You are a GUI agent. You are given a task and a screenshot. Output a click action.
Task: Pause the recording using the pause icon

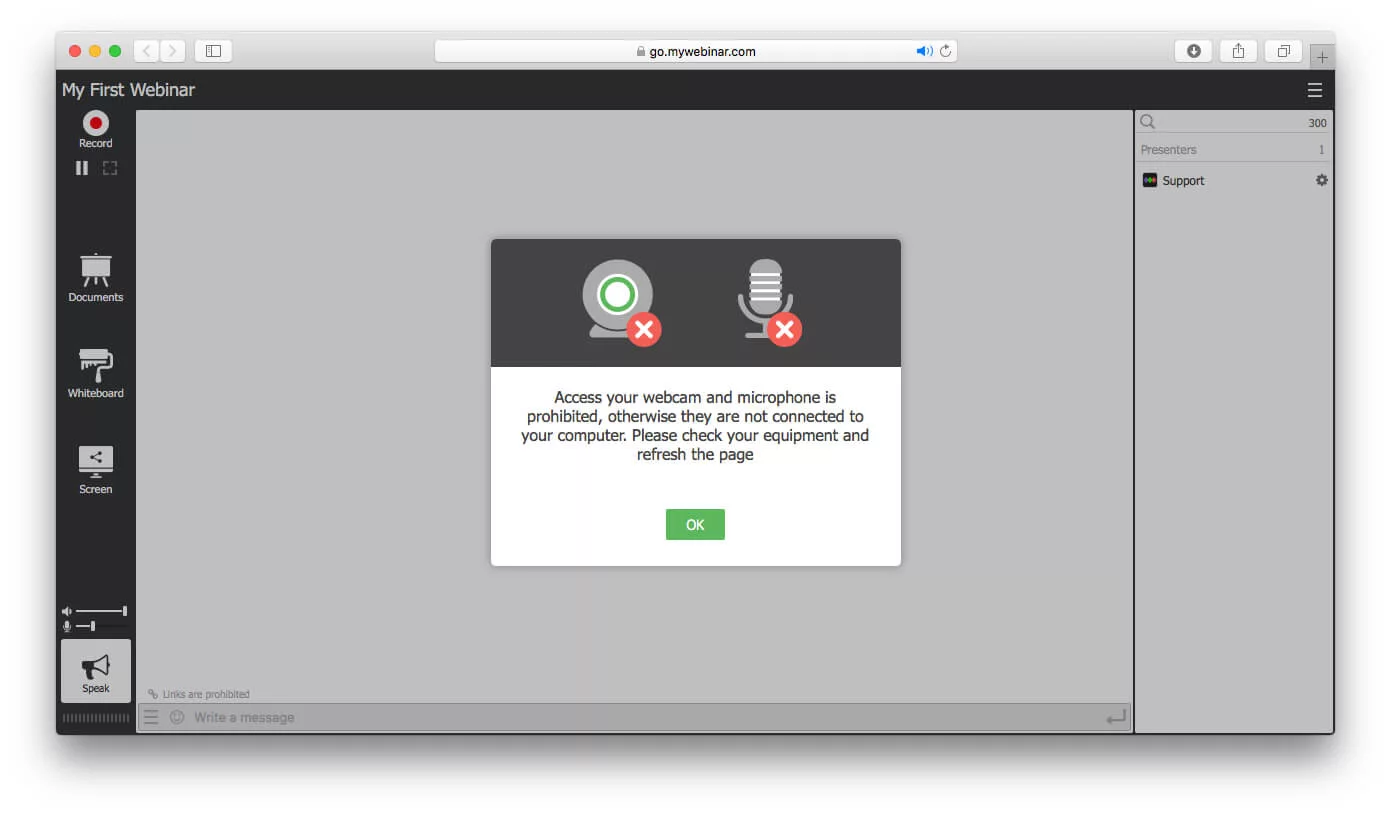[82, 167]
